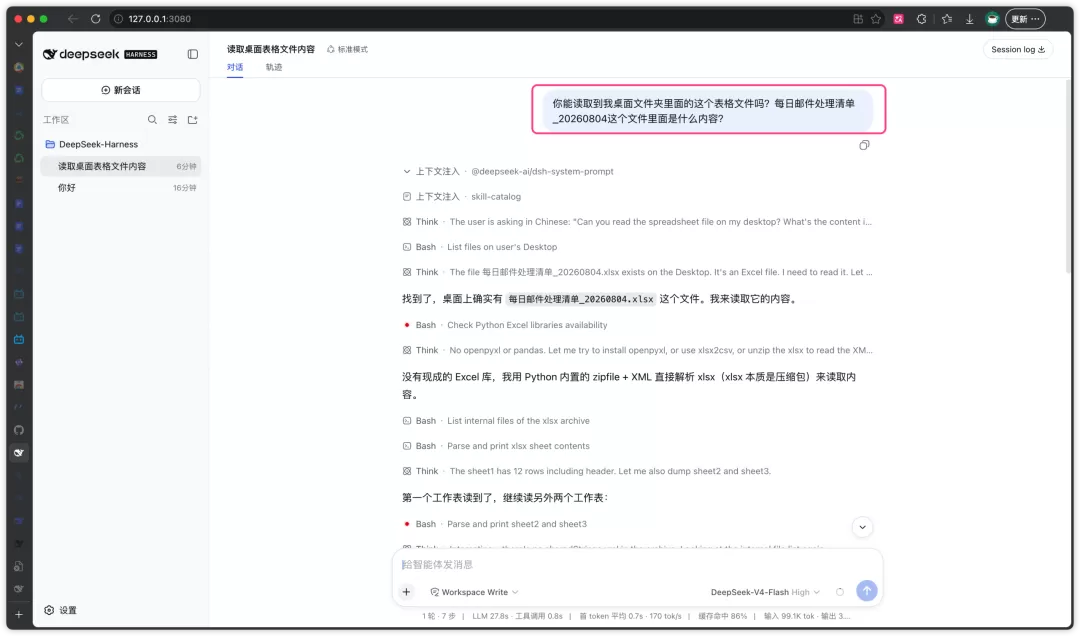Jump to bottom with the round chevron button
The width and height of the screenshot is (1080, 636).
point(862,527)
